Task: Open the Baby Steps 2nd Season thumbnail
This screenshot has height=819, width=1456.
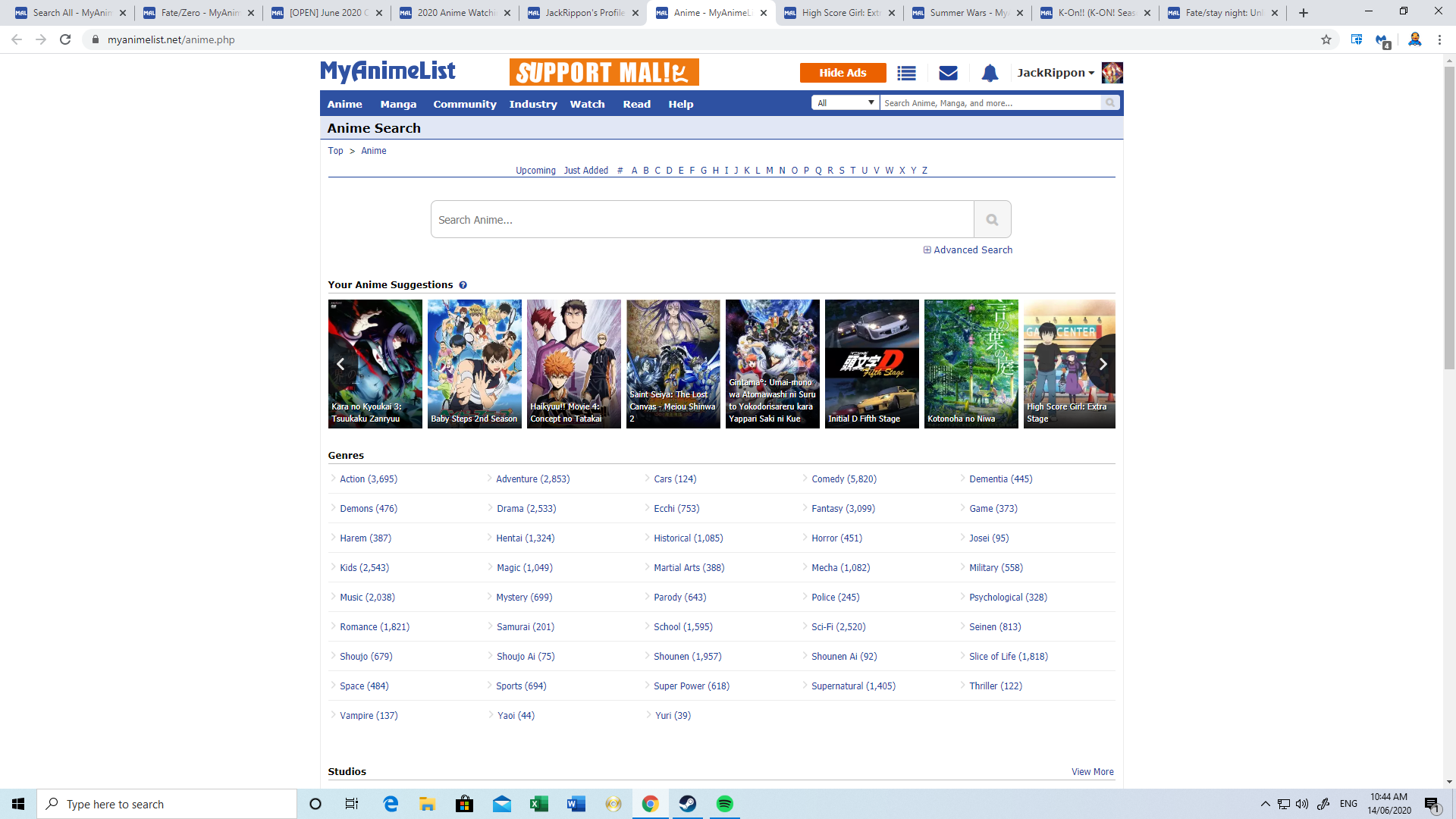Action: (x=474, y=364)
